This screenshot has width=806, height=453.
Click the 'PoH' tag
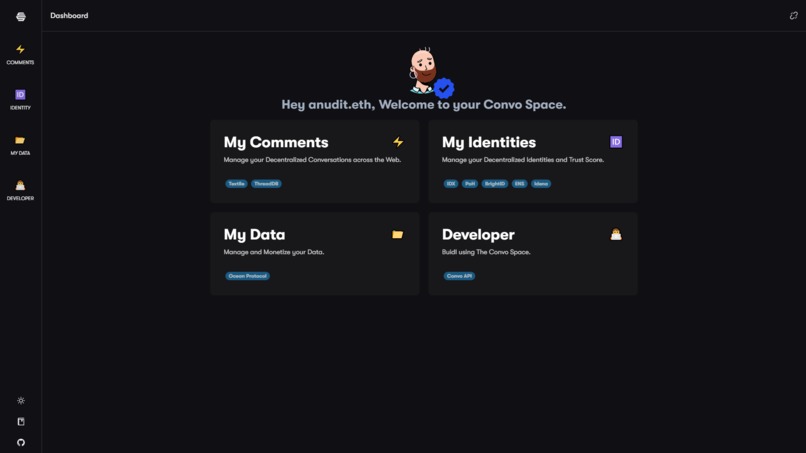pos(470,184)
